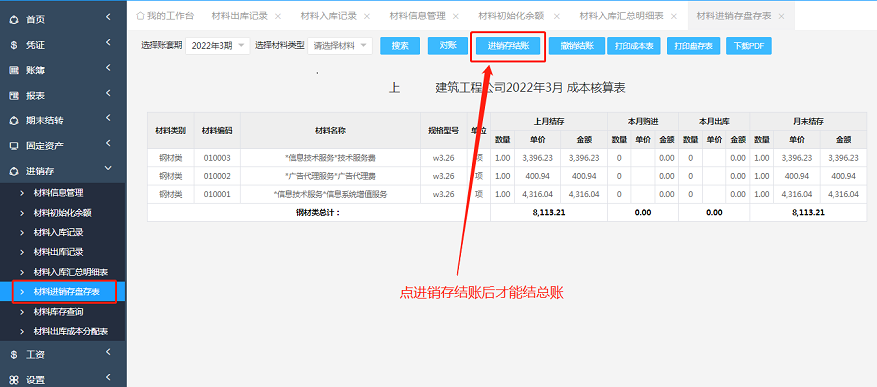Click the 本月出库 column header

click(714, 121)
